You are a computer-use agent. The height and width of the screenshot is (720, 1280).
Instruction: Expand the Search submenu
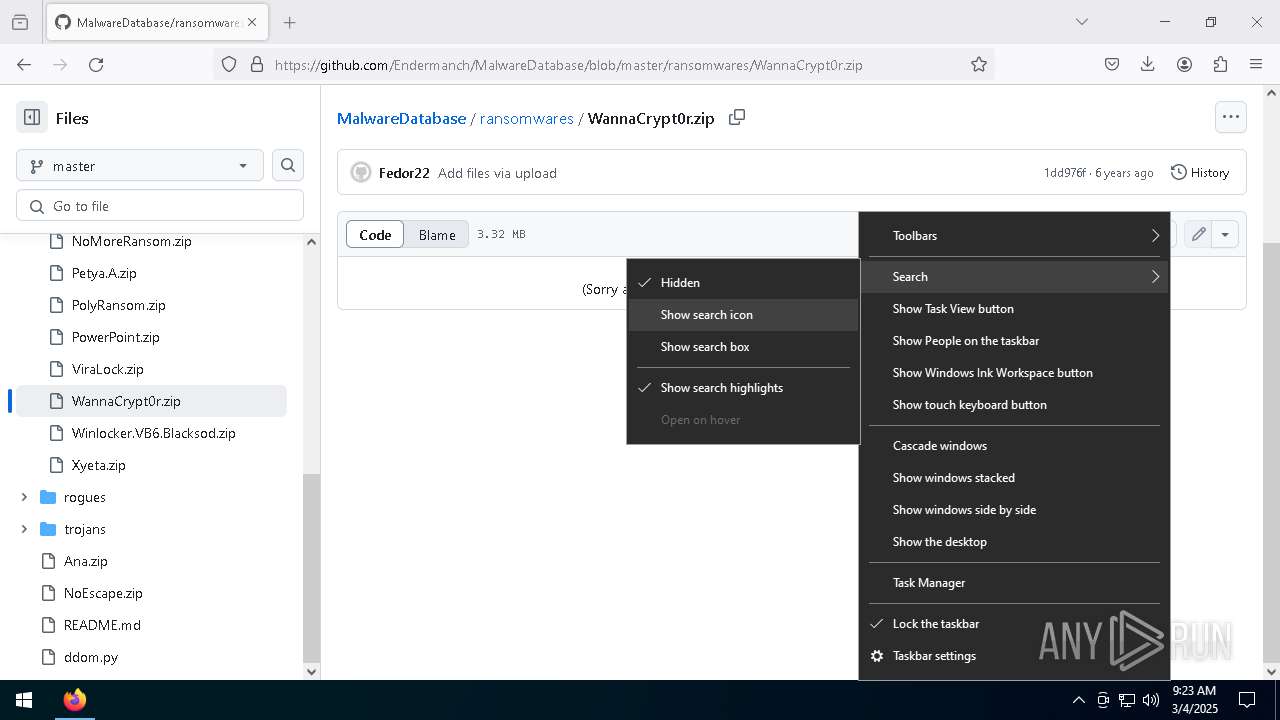pos(1014,277)
